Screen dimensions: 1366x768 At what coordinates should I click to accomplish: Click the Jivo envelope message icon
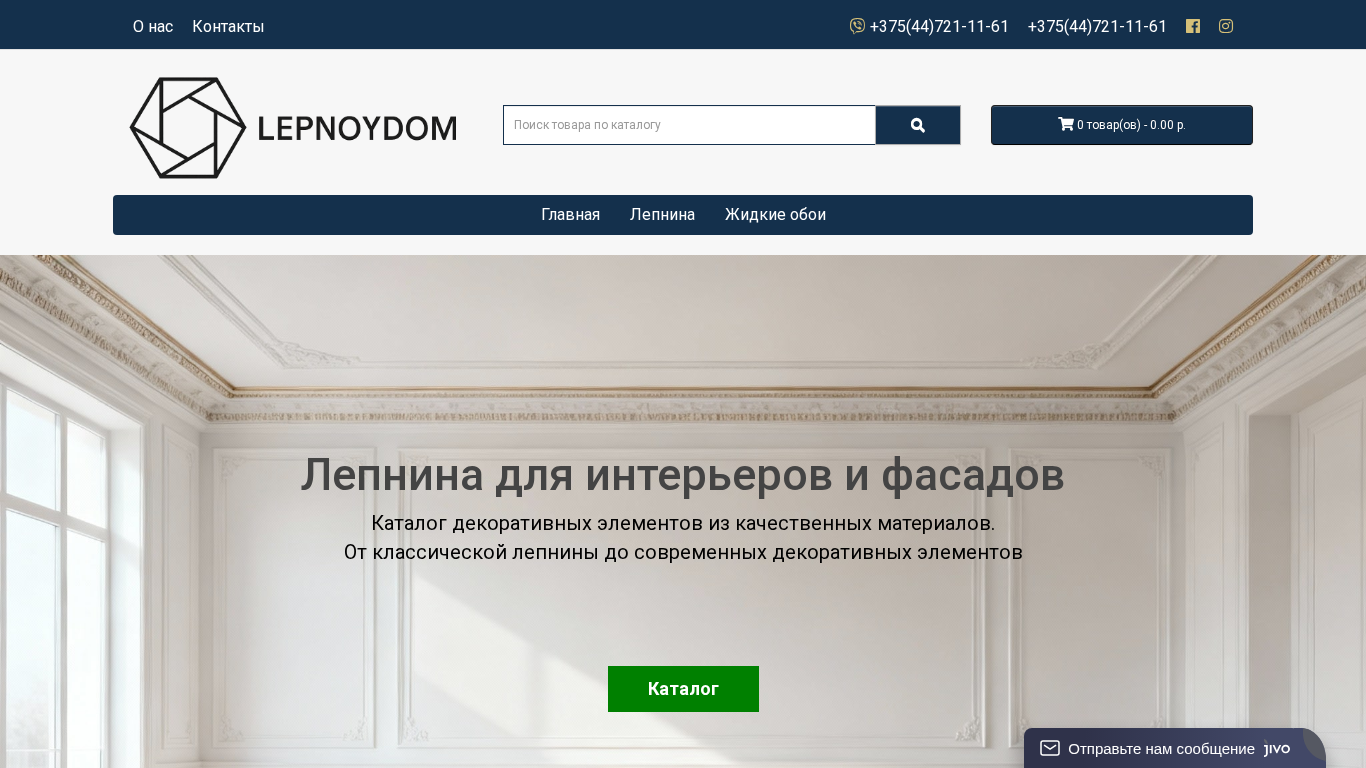coord(1050,748)
